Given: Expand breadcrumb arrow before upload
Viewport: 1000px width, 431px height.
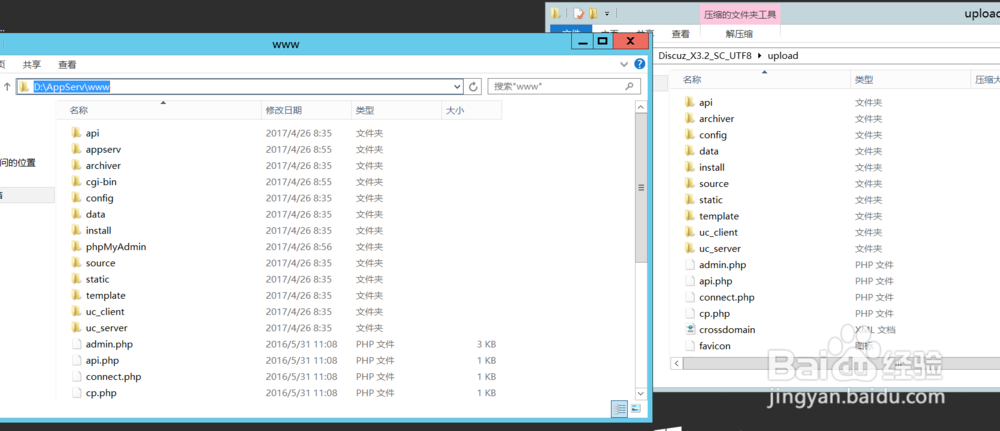Looking at the screenshot, I should point(760,55).
